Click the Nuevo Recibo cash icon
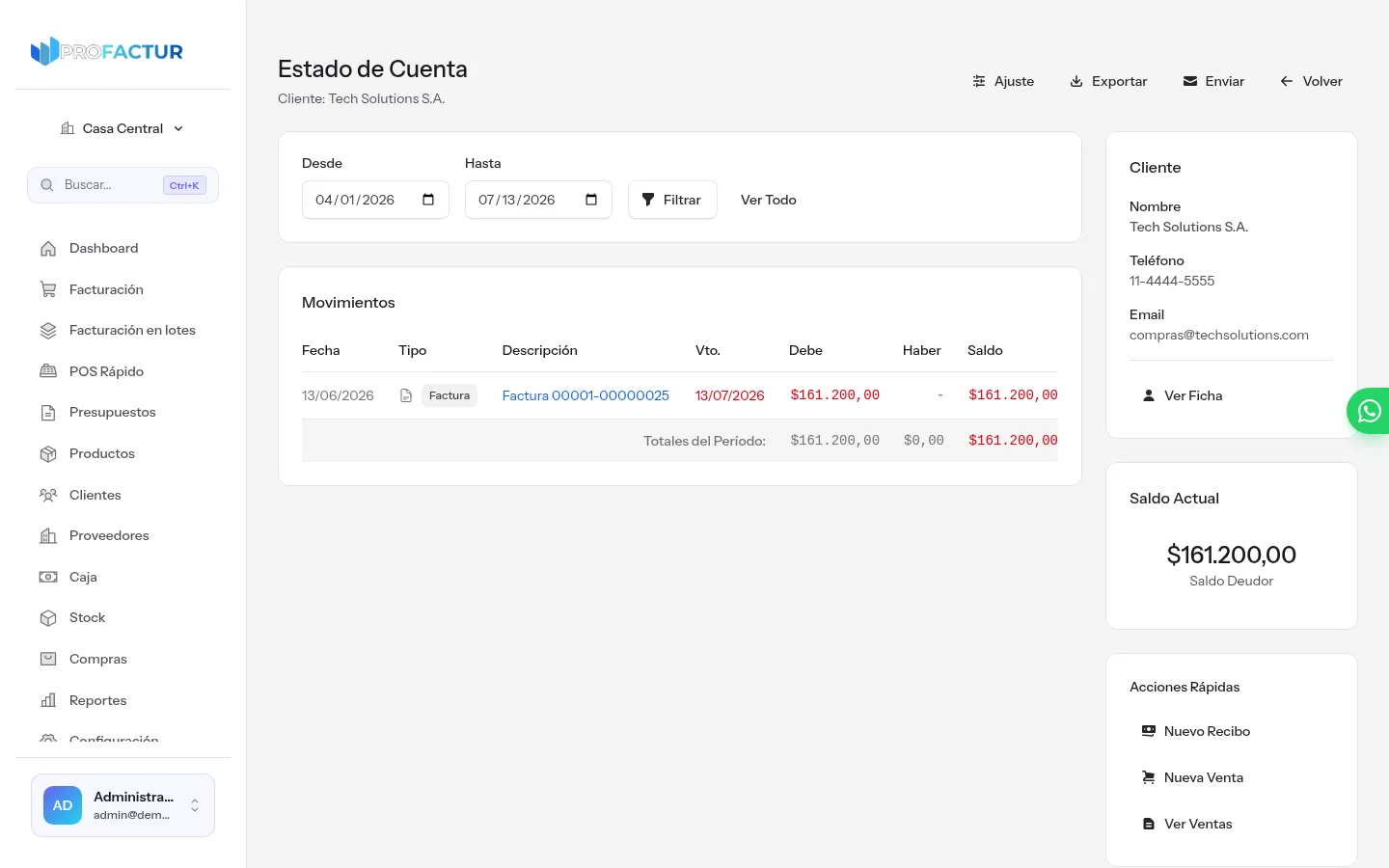Screen dimensions: 1389x868 1149,731
